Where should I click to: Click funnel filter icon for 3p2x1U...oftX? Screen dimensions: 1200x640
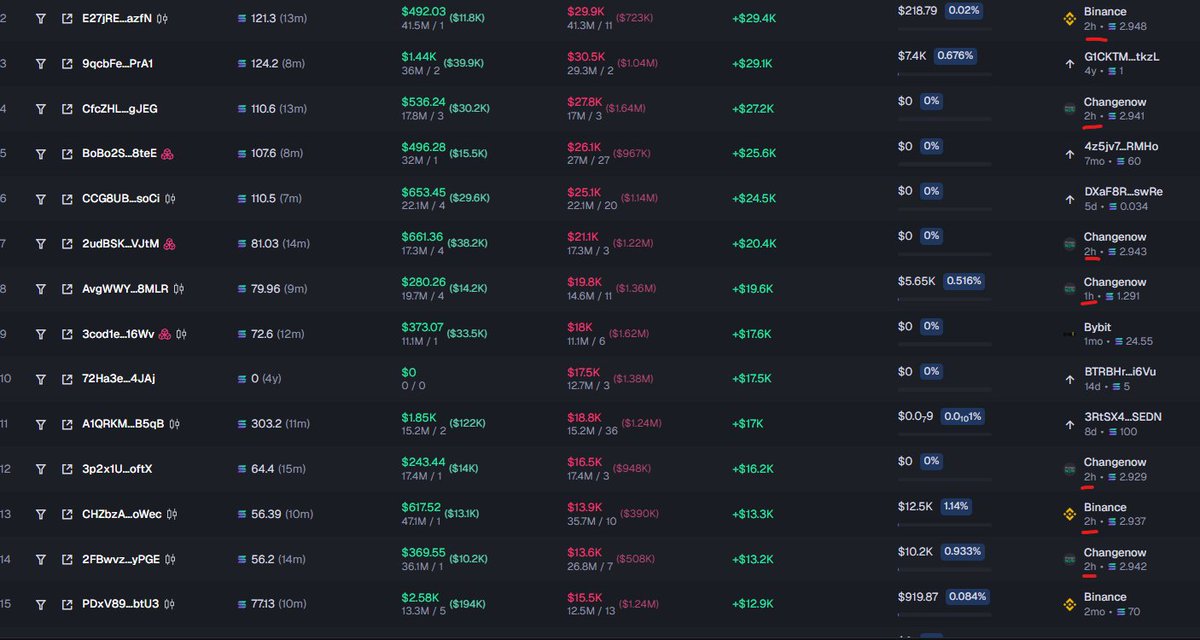pyautogui.click(x=40, y=468)
